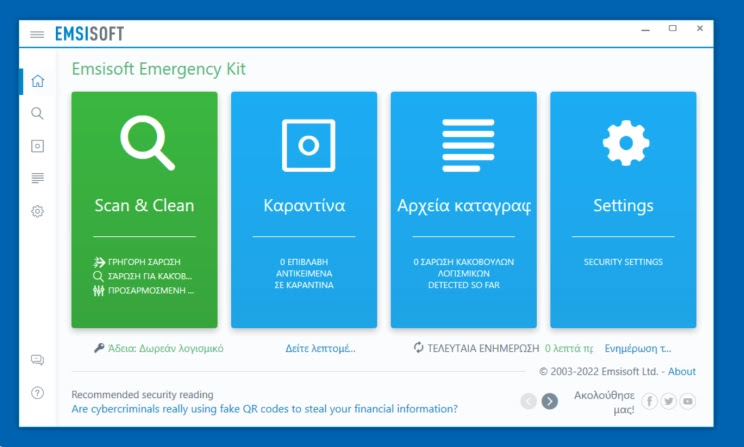This screenshot has width=744, height=447.
Task: Click the large magnifier on Scan & Clean tile
Action: pyautogui.click(x=147, y=143)
